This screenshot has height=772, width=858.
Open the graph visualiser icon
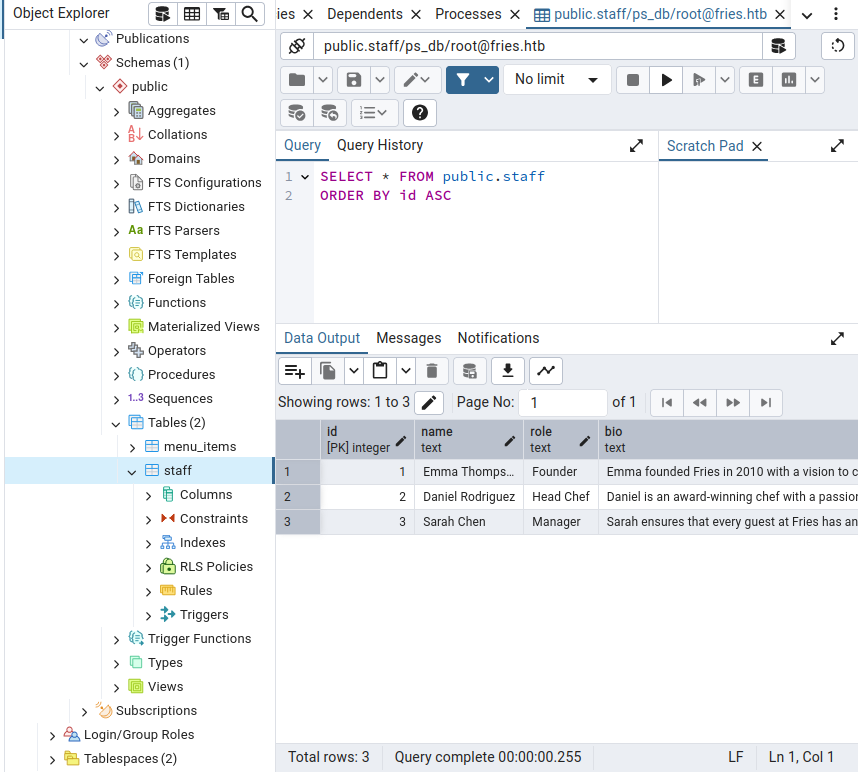546,371
